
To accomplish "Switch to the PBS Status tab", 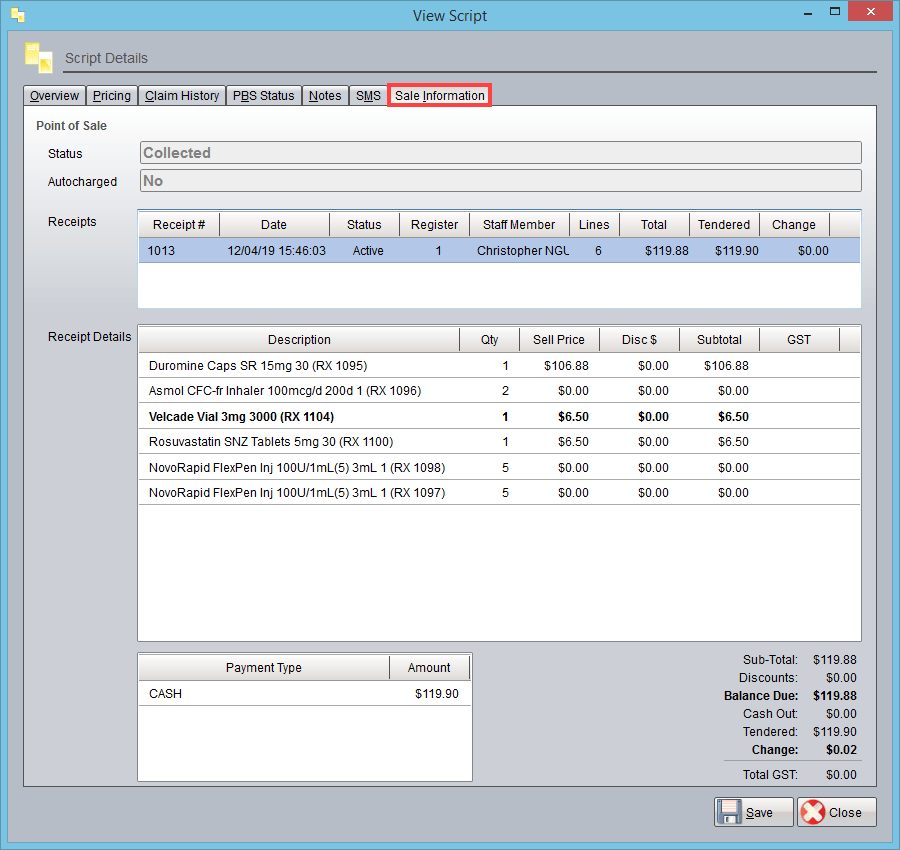I will point(264,95).
